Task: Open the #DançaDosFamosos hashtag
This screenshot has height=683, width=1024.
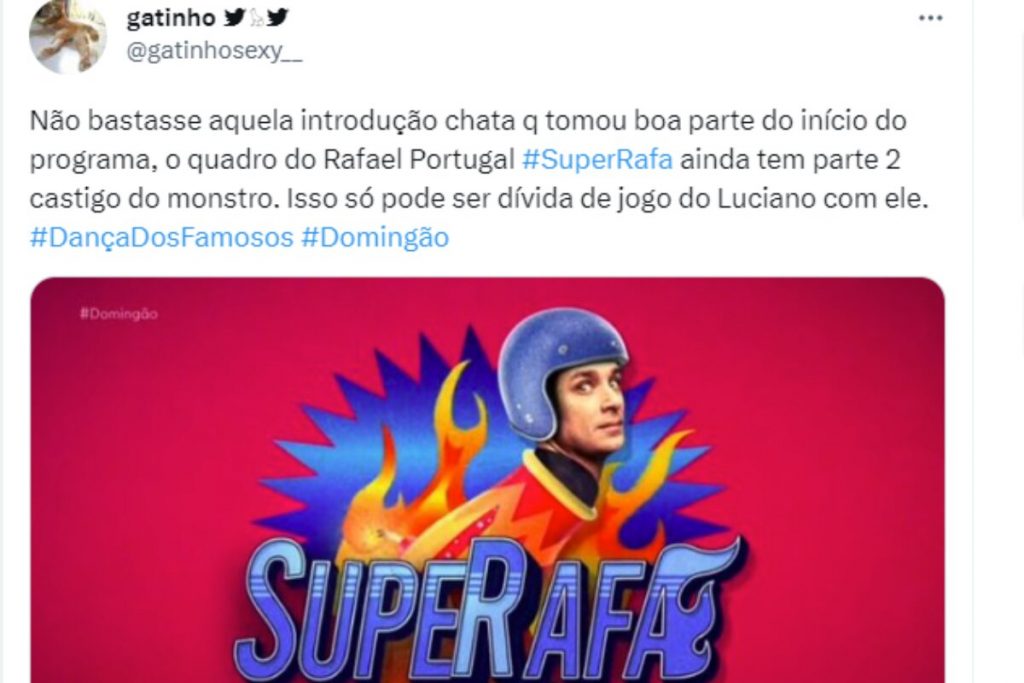Action: (x=161, y=237)
